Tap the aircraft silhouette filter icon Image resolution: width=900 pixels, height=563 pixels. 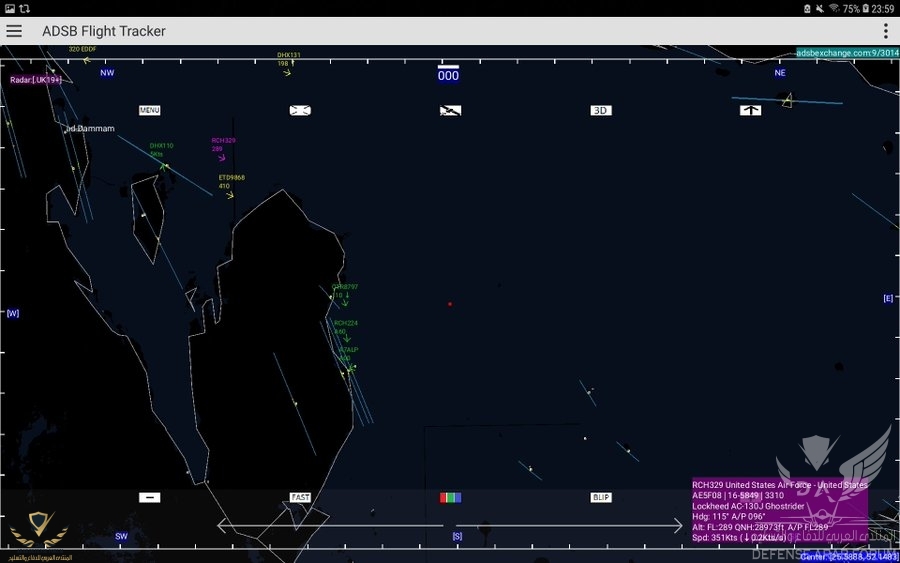tap(450, 110)
